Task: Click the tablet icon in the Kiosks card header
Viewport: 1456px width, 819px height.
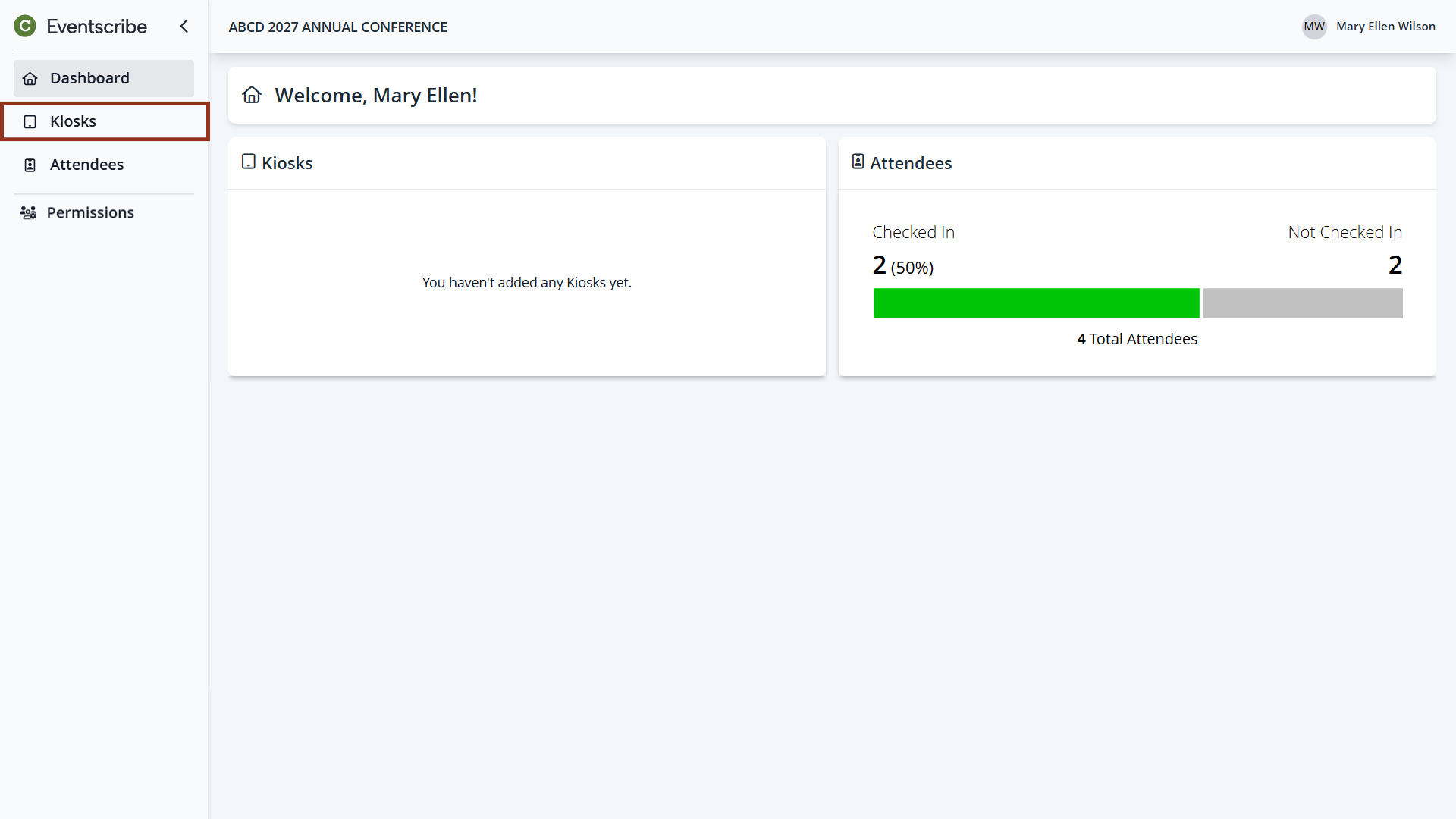Action: [x=248, y=162]
